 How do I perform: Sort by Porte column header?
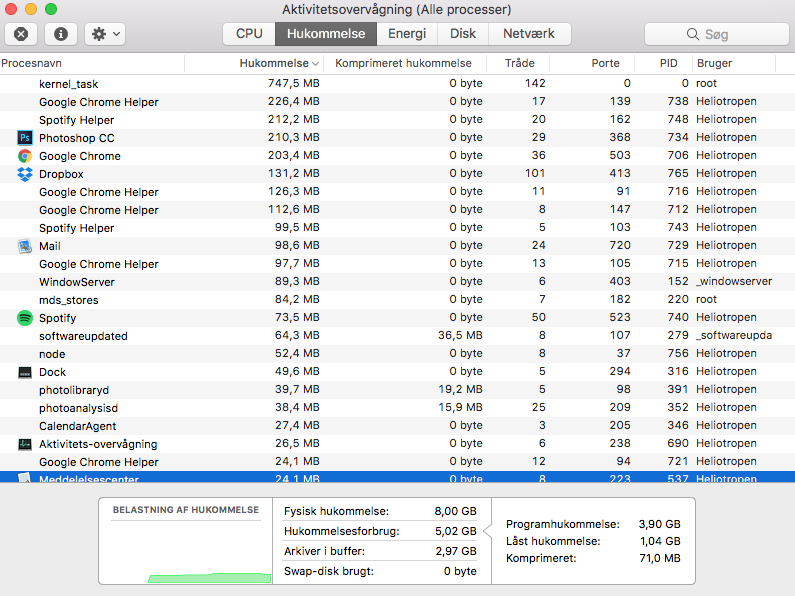tap(592, 63)
